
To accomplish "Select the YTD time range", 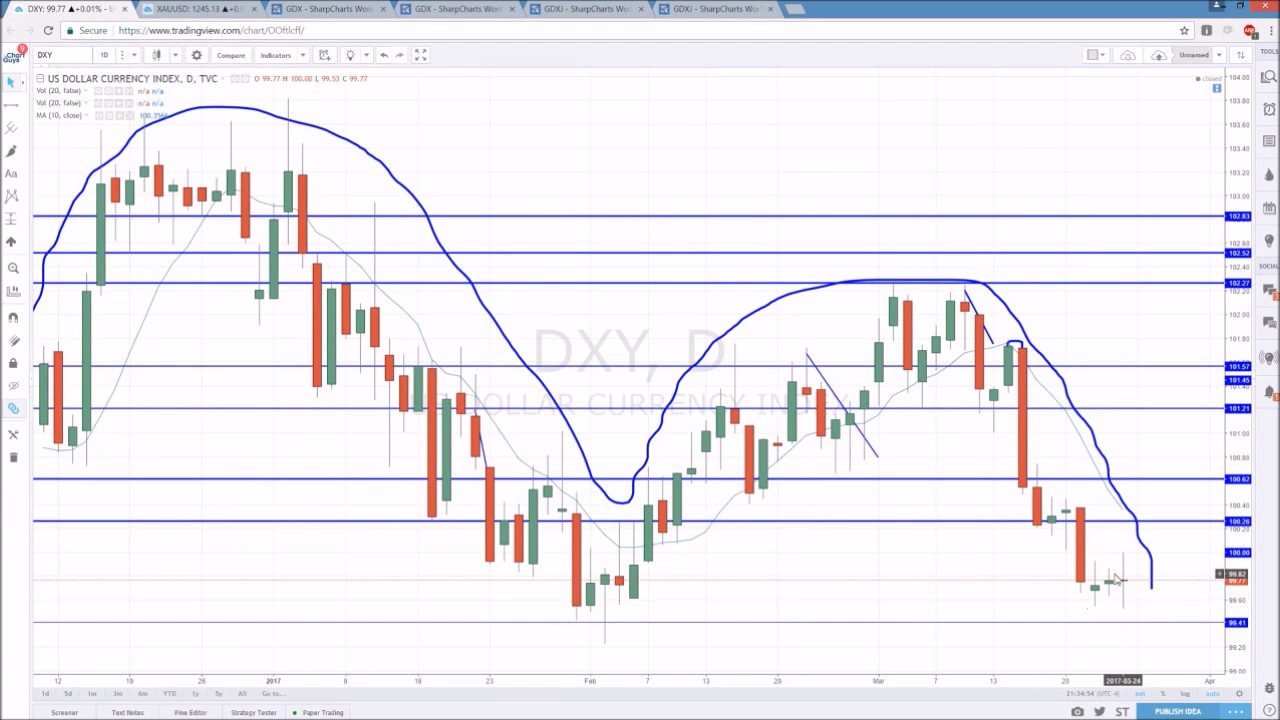I will (169, 694).
